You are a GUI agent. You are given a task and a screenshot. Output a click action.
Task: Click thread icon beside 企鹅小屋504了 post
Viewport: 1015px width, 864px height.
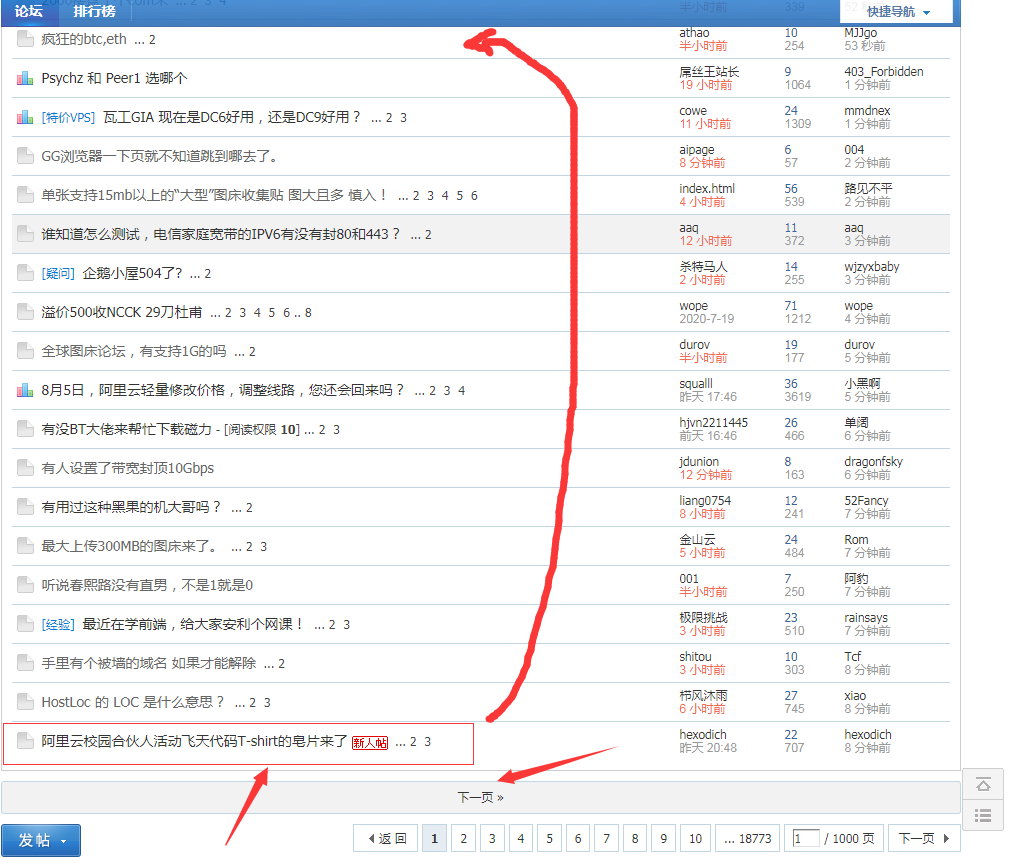[x=25, y=273]
